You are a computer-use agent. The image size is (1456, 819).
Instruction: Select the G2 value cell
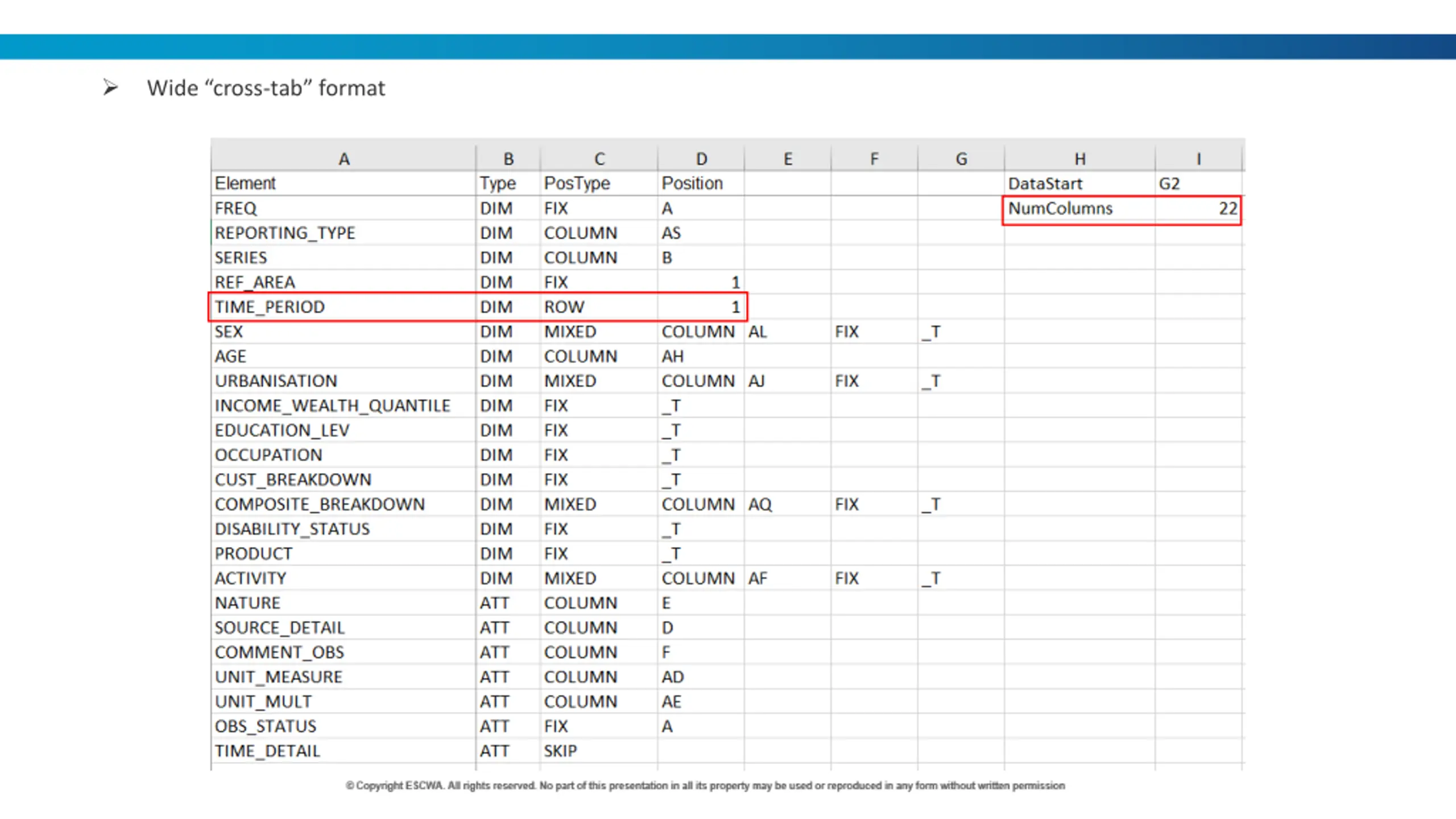click(1198, 184)
